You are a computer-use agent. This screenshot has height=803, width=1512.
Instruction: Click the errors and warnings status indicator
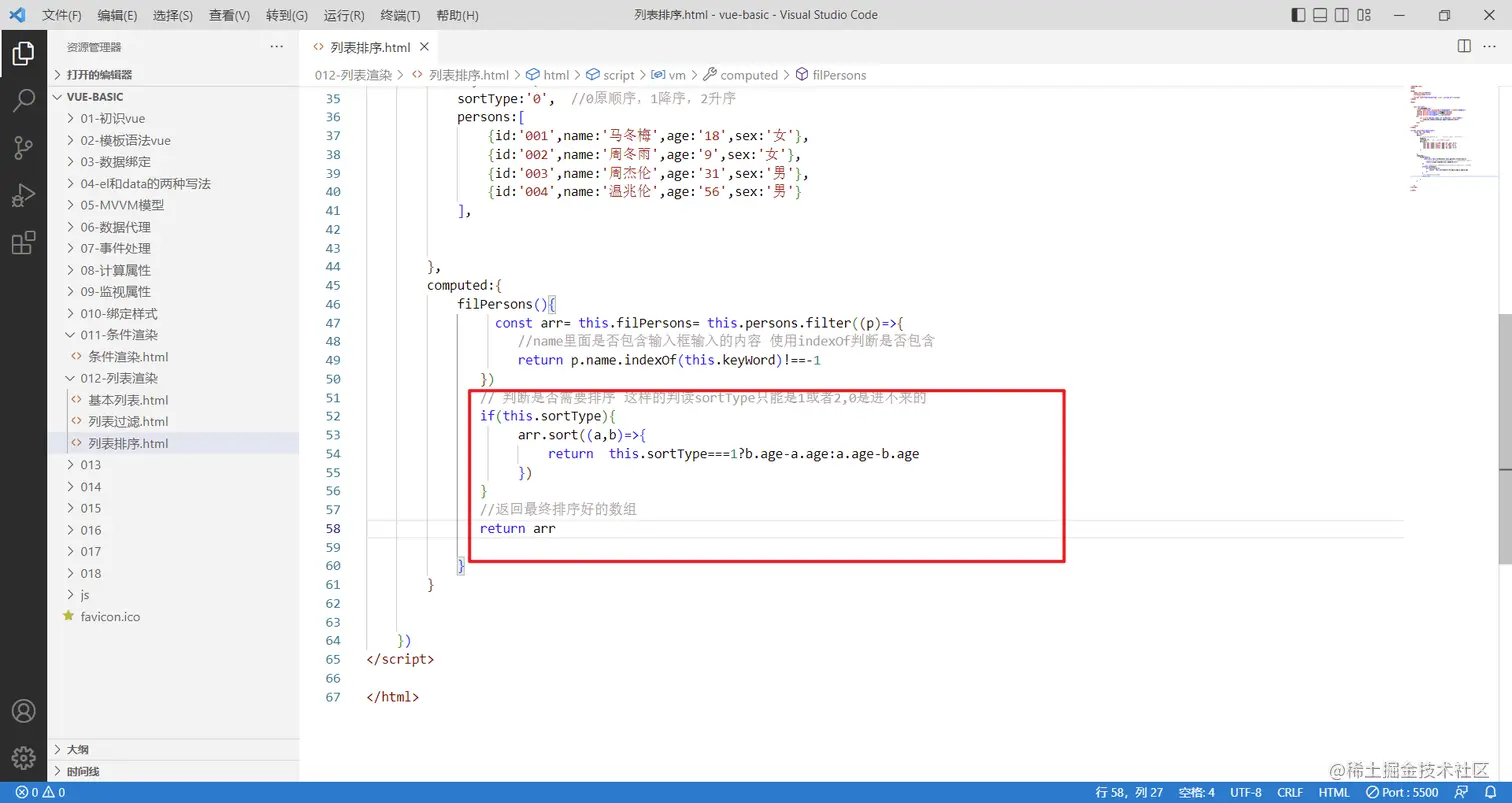40,792
